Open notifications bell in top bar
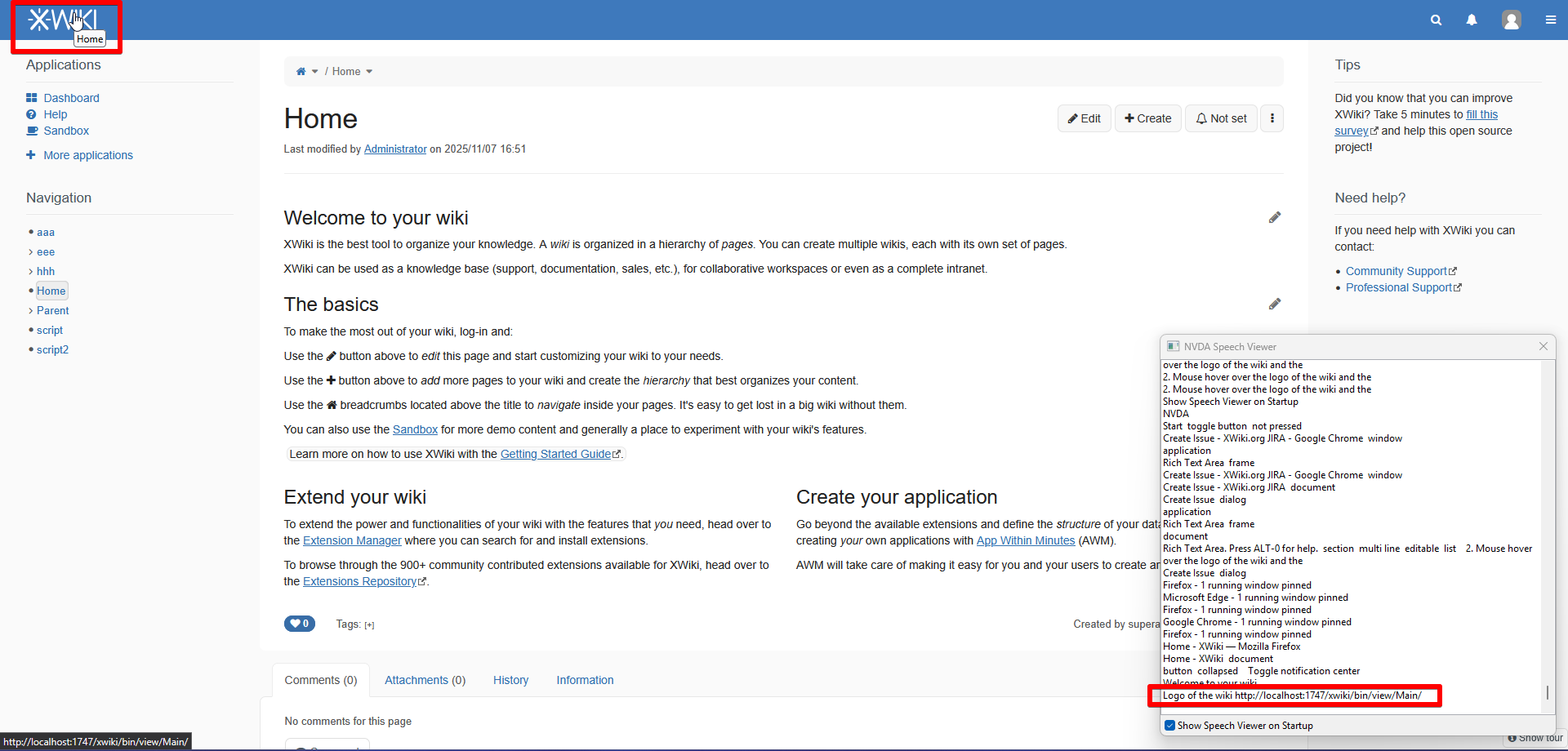Screen dimensions: 1568x751 point(1472,20)
